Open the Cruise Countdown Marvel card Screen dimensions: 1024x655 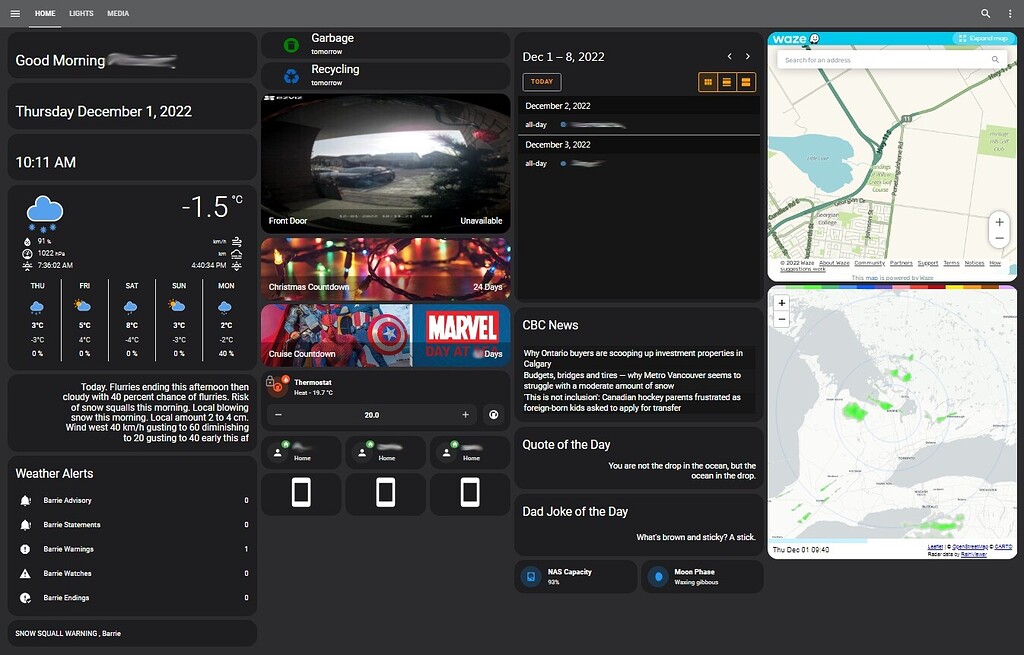[385, 335]
